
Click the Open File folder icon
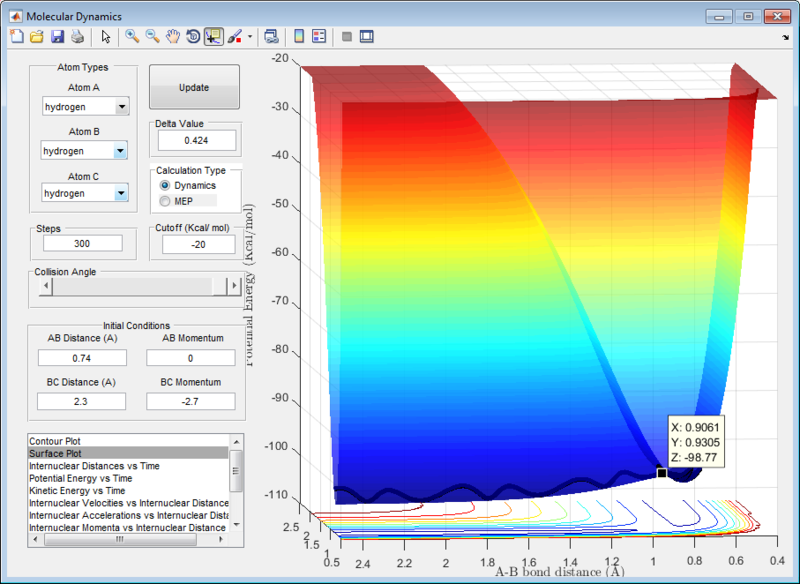(36, 37)
